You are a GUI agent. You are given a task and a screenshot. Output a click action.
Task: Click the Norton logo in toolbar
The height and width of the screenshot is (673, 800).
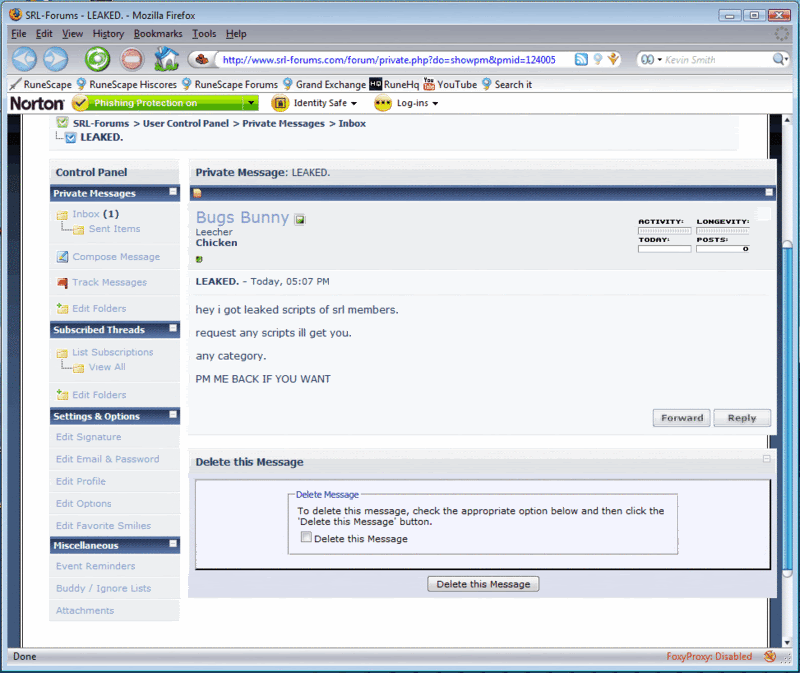coord(38,103)
